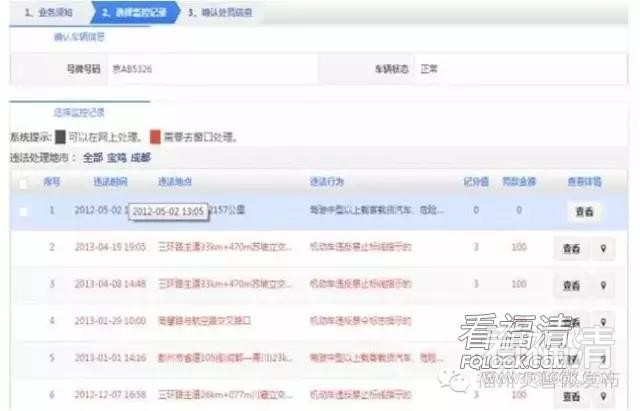Click the 违法行为 column header
This screenshot has height=411, width=640.
(x=327, y=182)
